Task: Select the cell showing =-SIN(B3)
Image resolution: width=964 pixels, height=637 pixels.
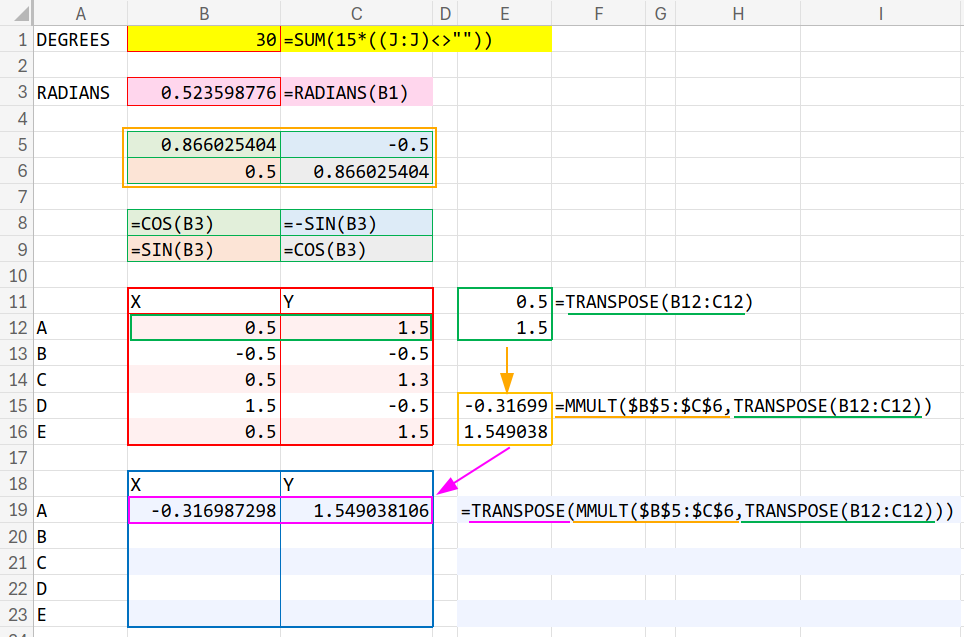Action: 357,223
